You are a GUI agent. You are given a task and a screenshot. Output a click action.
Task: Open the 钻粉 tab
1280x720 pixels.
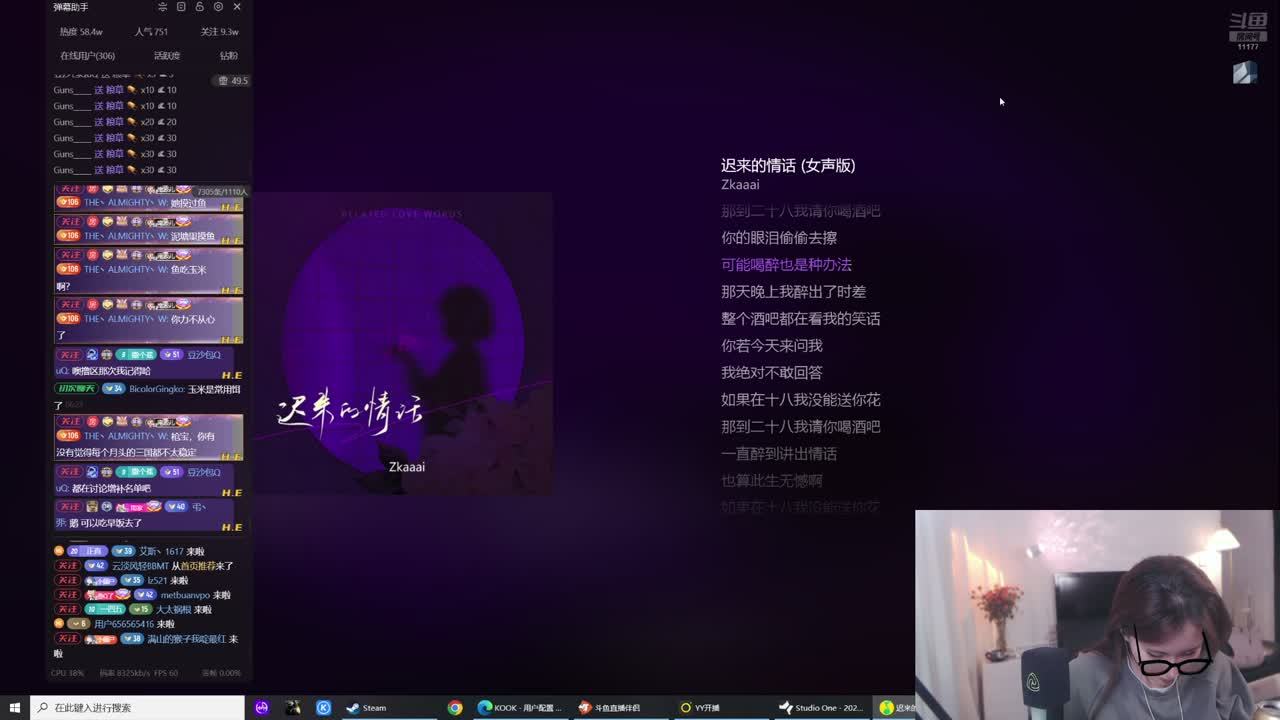point(229,56)
